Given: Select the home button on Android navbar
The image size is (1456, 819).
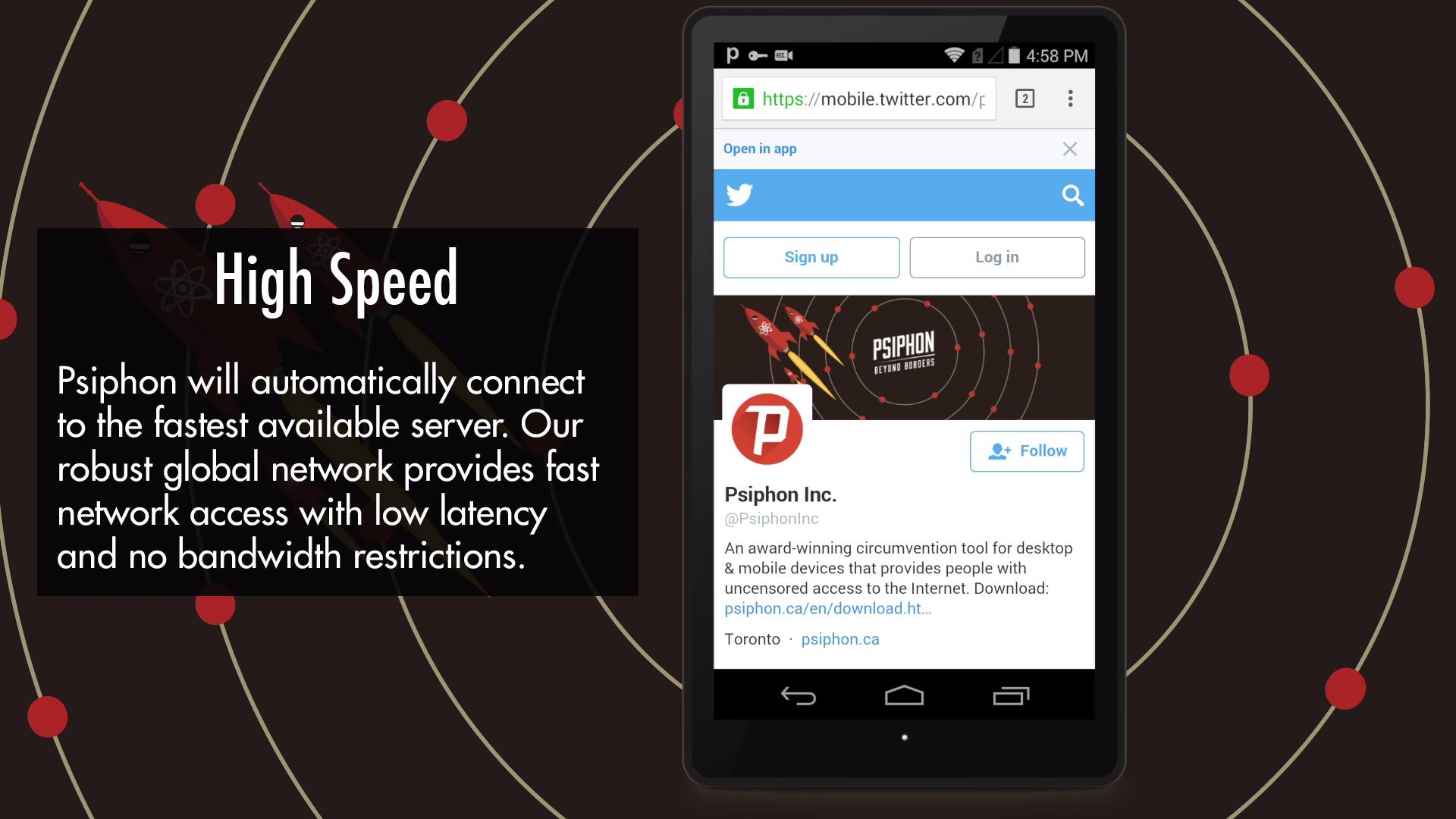Looking at the screenshot, I should [904, 697].
